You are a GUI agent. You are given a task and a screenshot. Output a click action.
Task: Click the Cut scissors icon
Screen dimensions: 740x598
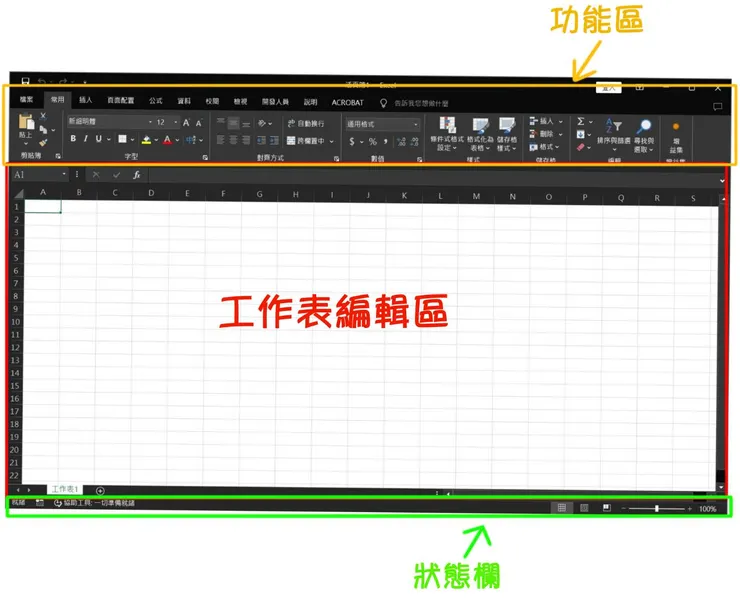(43, 116)
